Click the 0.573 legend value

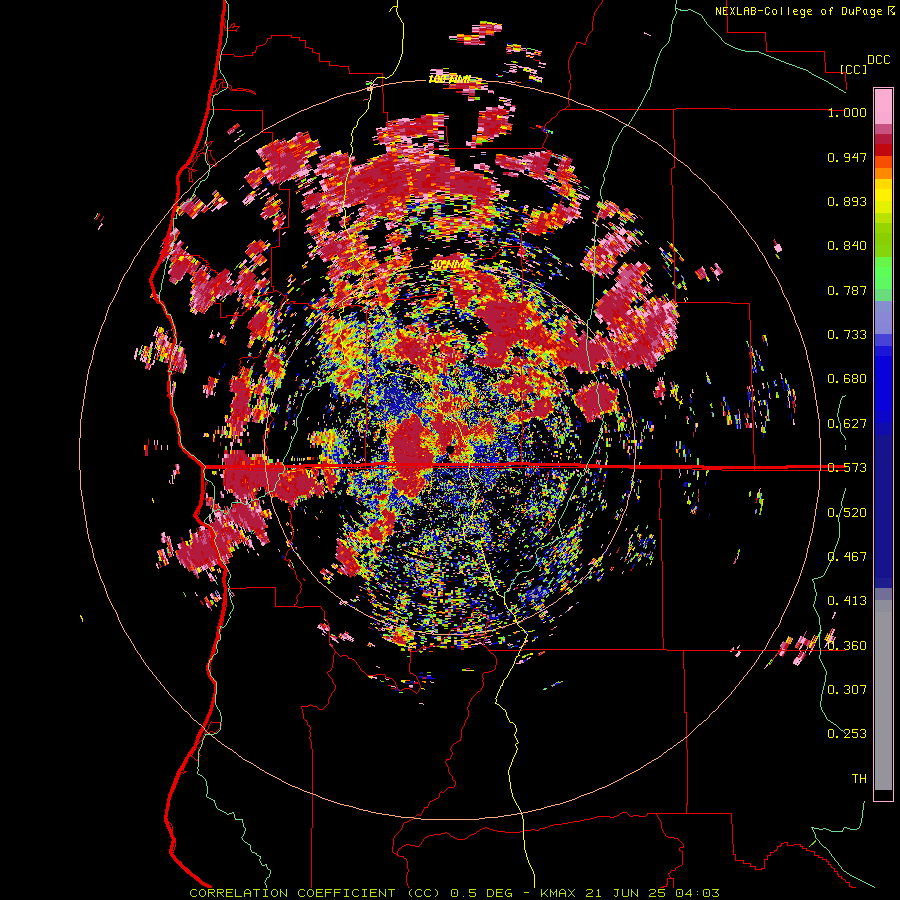tap(847, 468)
